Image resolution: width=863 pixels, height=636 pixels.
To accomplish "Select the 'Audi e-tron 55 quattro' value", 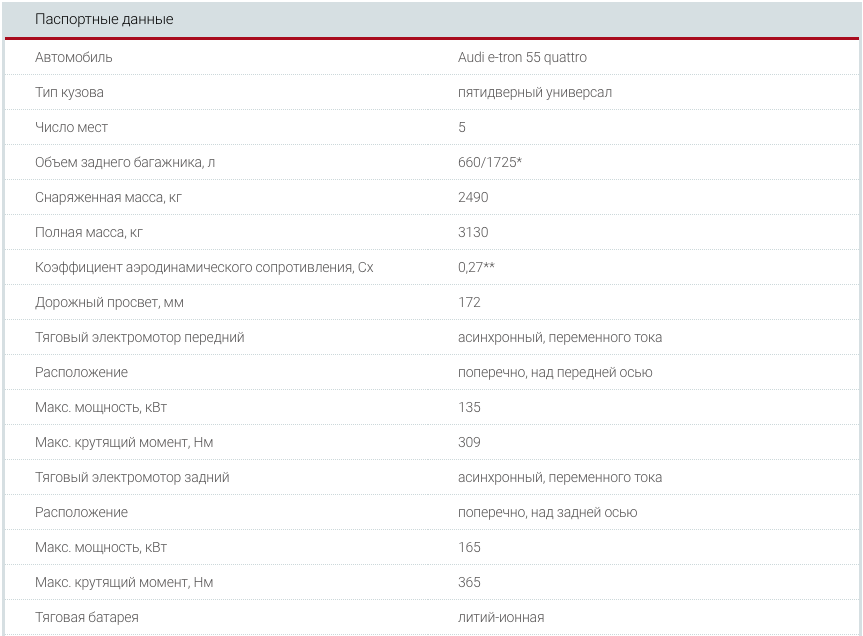I will pos(522,57).
